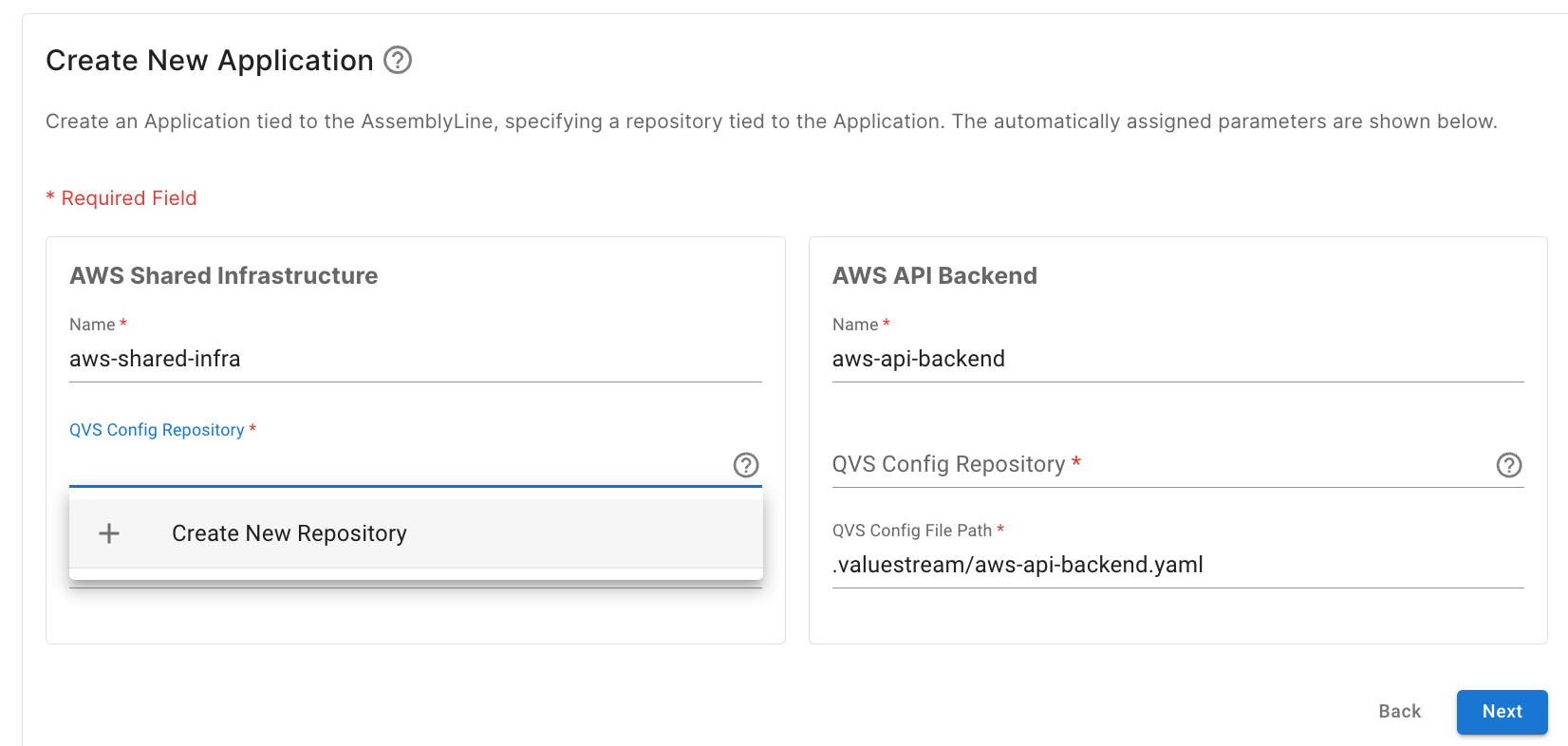This screenshot has height=746, width=1568.
Task: Edit the QVS Config File Path field
Action: [1177, 565]
